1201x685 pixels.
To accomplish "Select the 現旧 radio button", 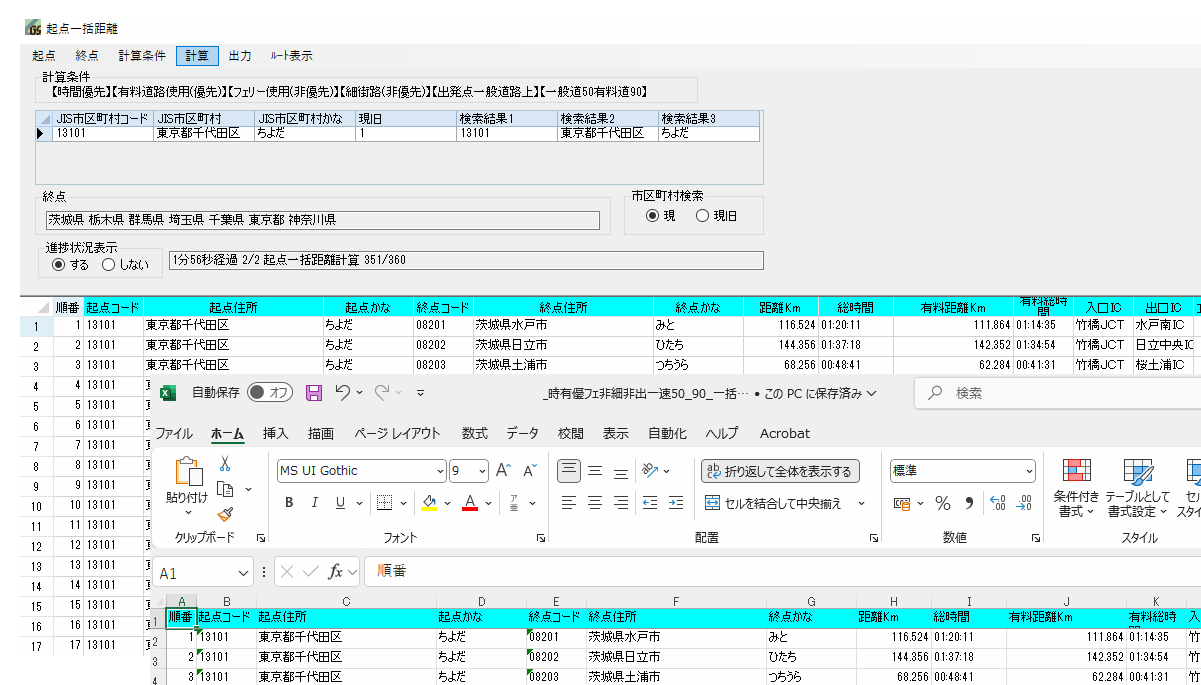I will 702,216.
